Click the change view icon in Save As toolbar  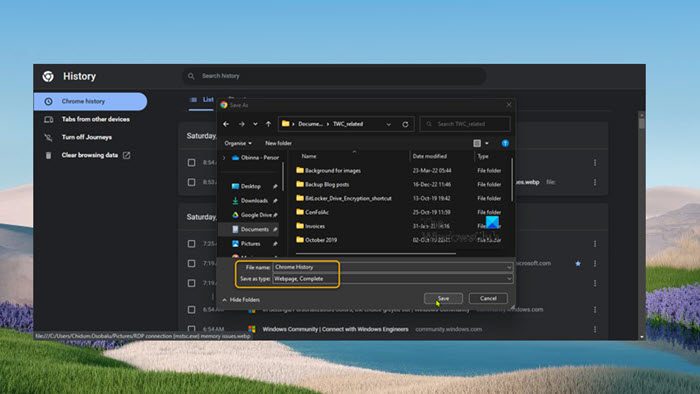point(477,143)
